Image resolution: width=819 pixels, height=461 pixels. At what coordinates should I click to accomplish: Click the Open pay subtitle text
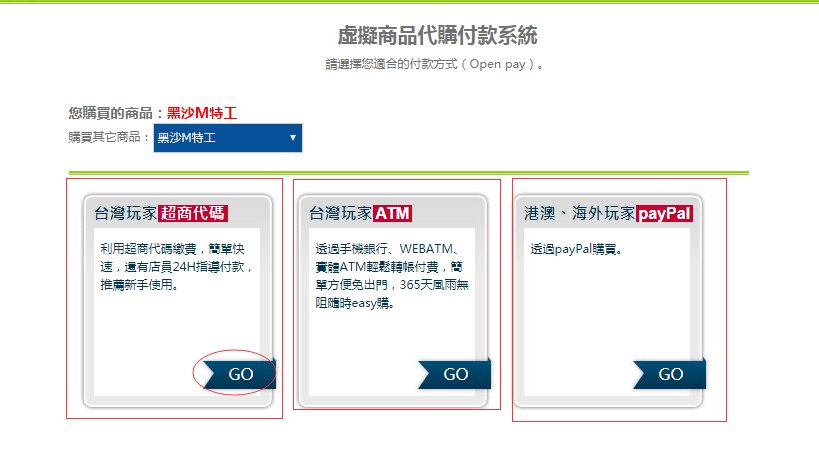pos(436,65)
